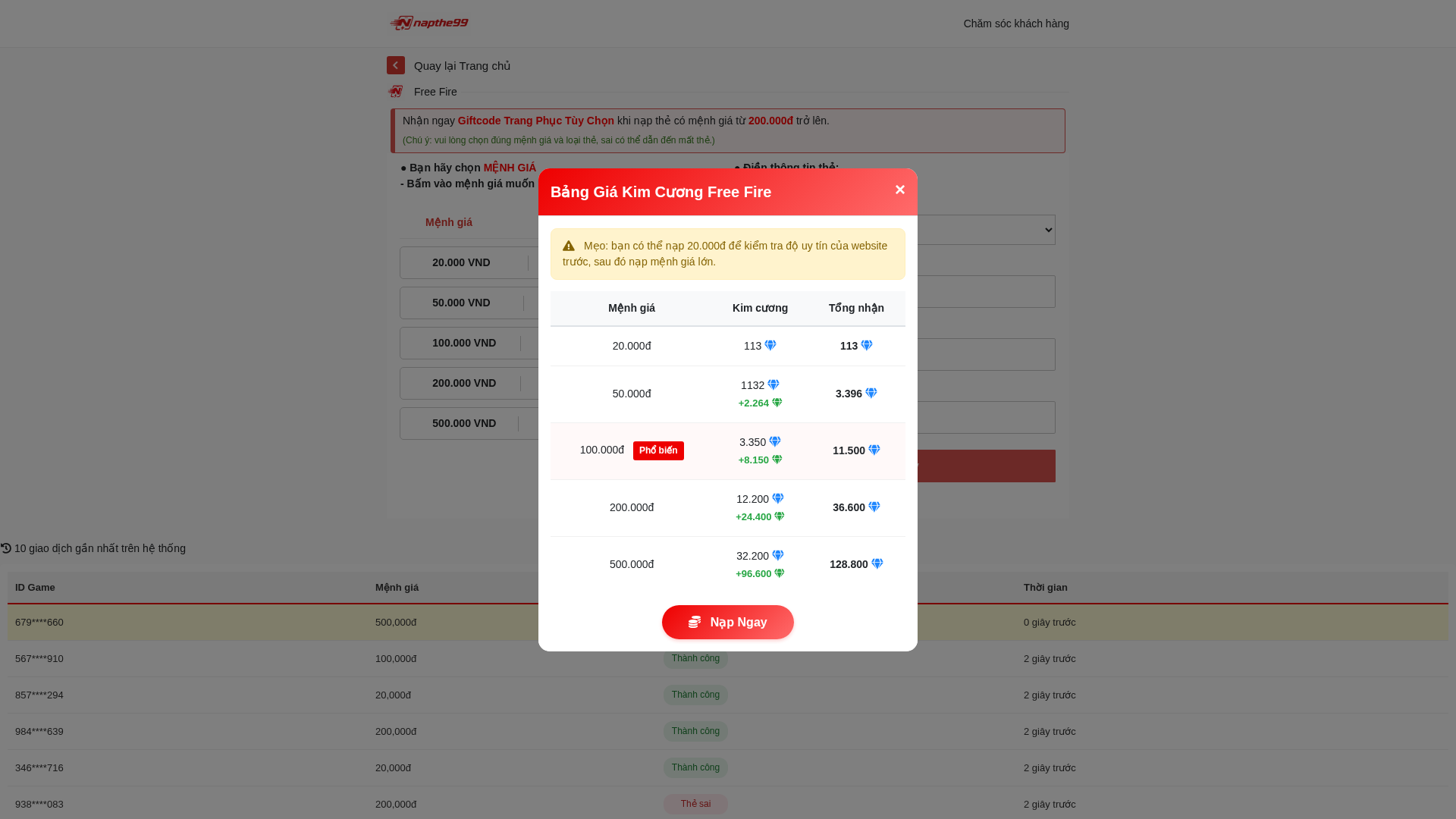The width and height of the screenshot is (1456, 819).
Task: Select the 20.000 VND denomination
Action: click(x=469, y=262)
